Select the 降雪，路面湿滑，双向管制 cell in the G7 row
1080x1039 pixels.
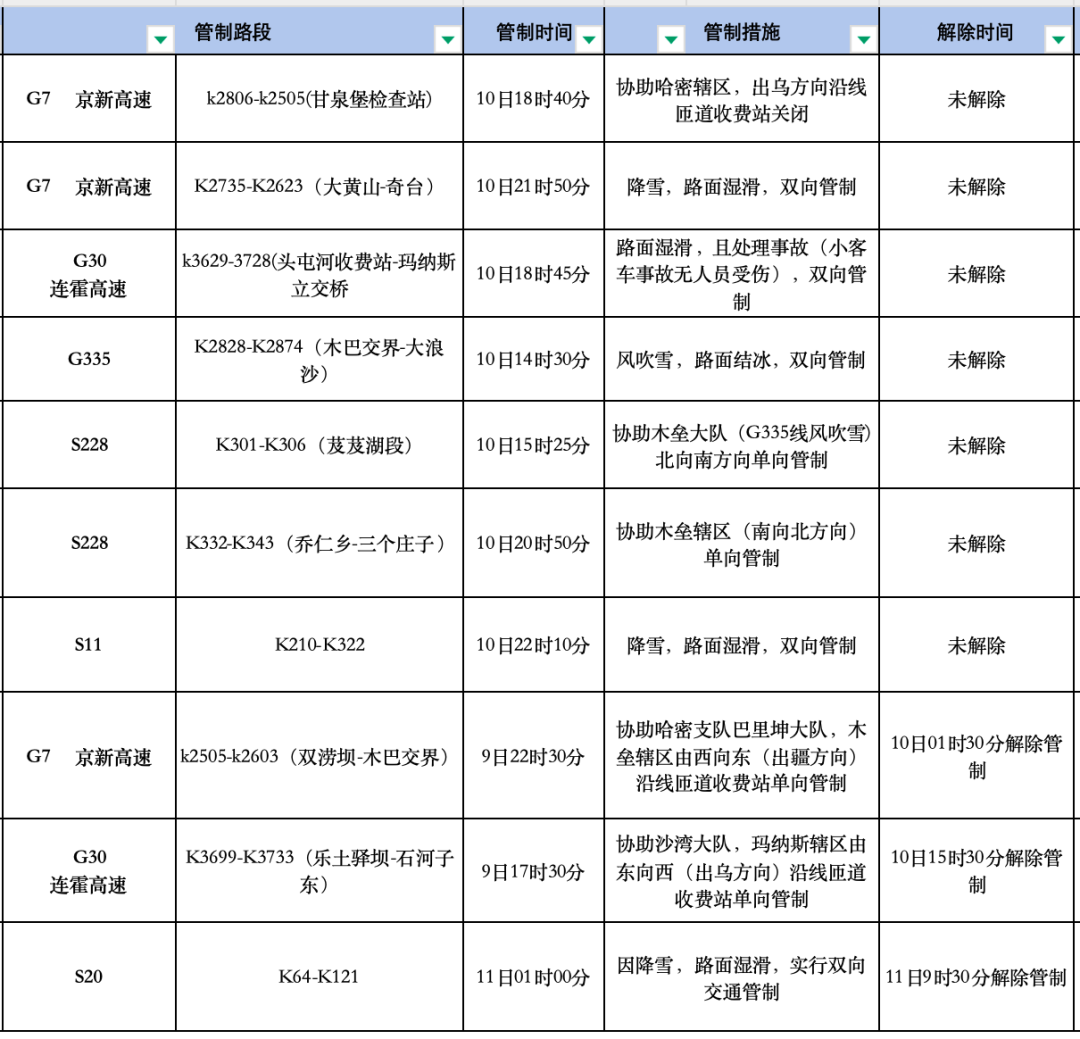pos(740,186)
